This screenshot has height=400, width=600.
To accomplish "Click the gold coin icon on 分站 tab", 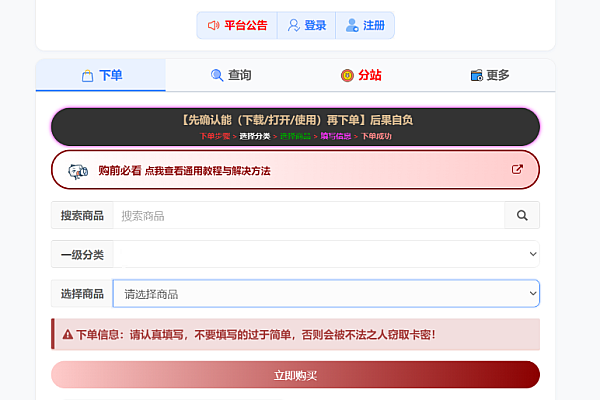I will (x=347, y=75).
